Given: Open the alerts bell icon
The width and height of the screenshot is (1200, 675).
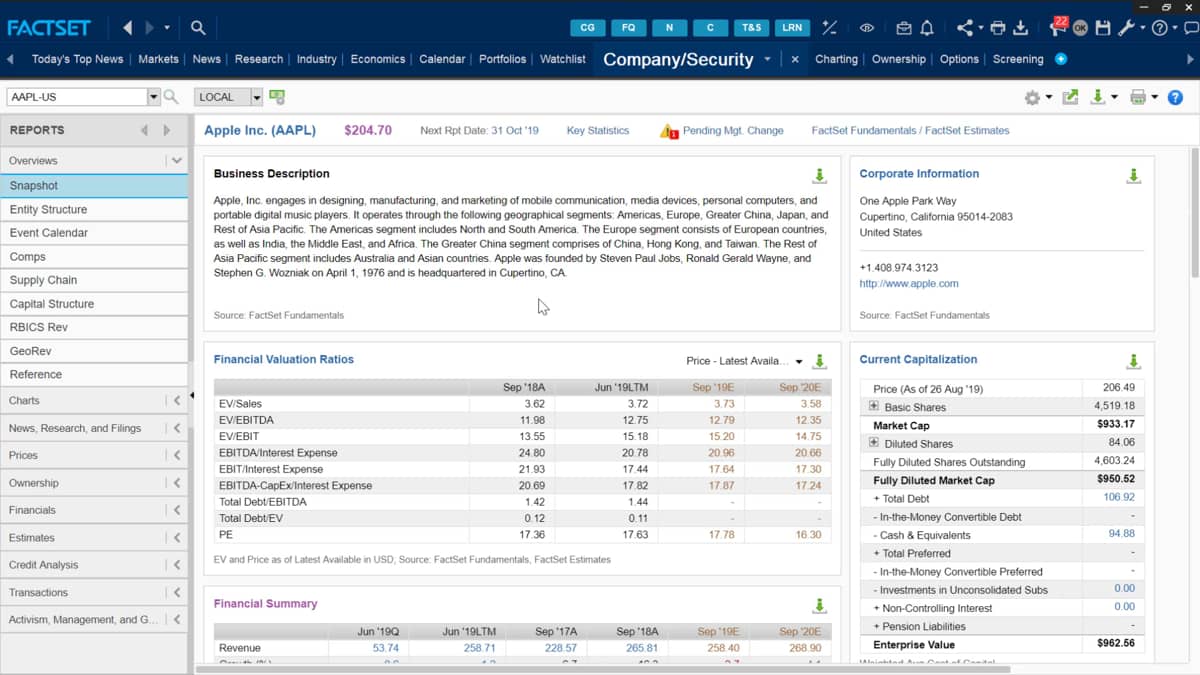Looking at the screenshot, I should point(927,28).
